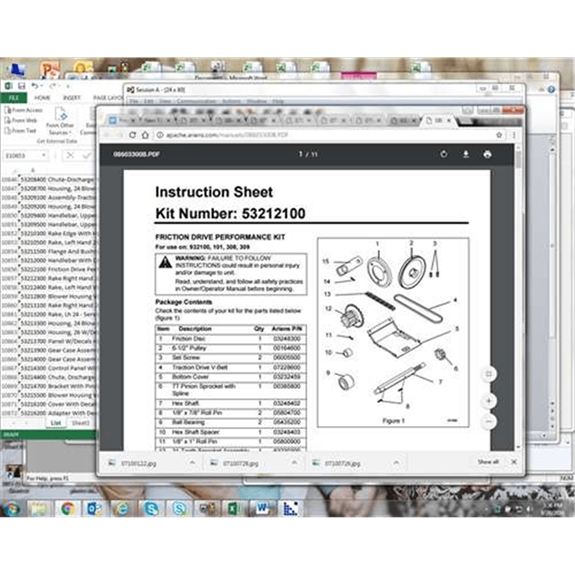Reload the page in Chrome
This screenshot has width=575, height=575.
click(x=132, y=135)
